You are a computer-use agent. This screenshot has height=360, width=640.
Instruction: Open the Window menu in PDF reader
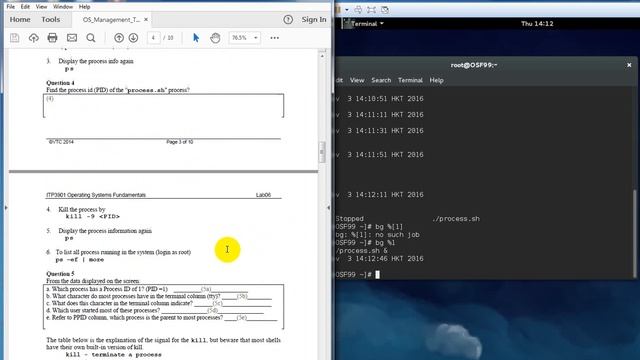(63, 7)
